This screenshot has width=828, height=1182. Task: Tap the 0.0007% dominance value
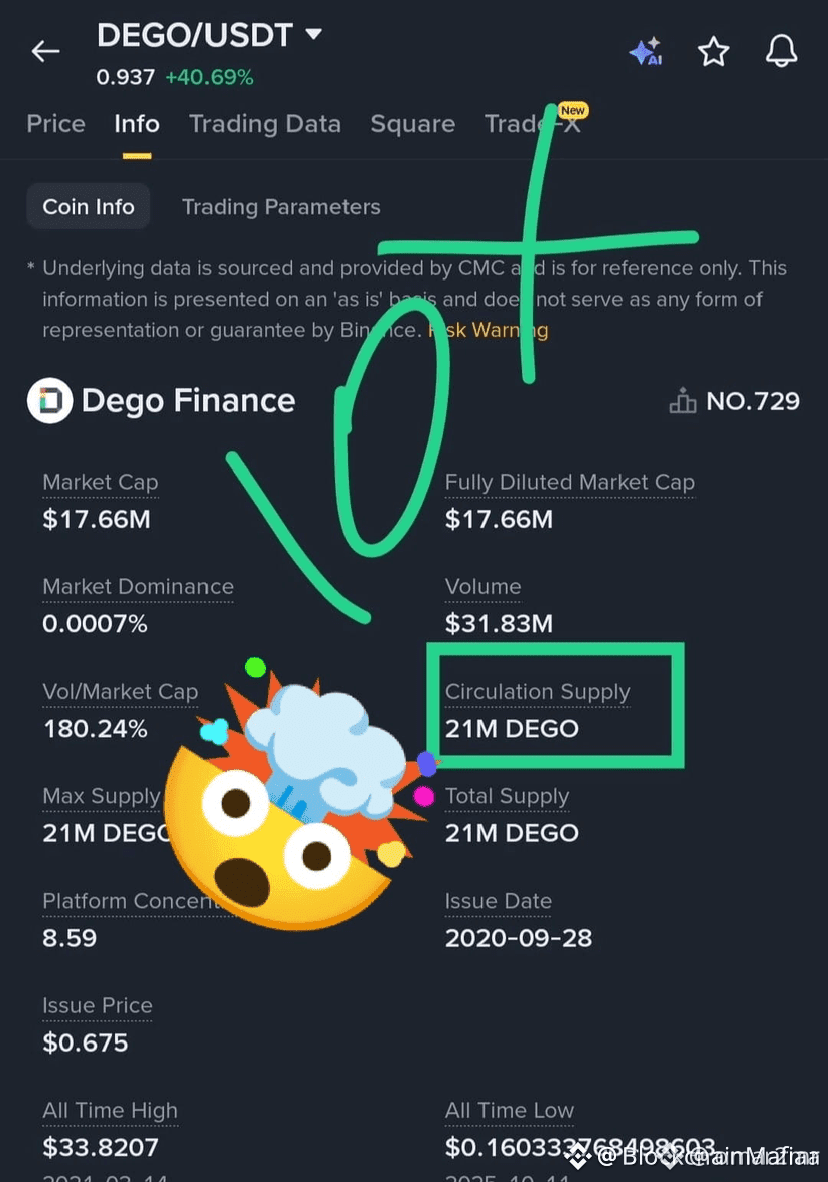tap(95, 623)
